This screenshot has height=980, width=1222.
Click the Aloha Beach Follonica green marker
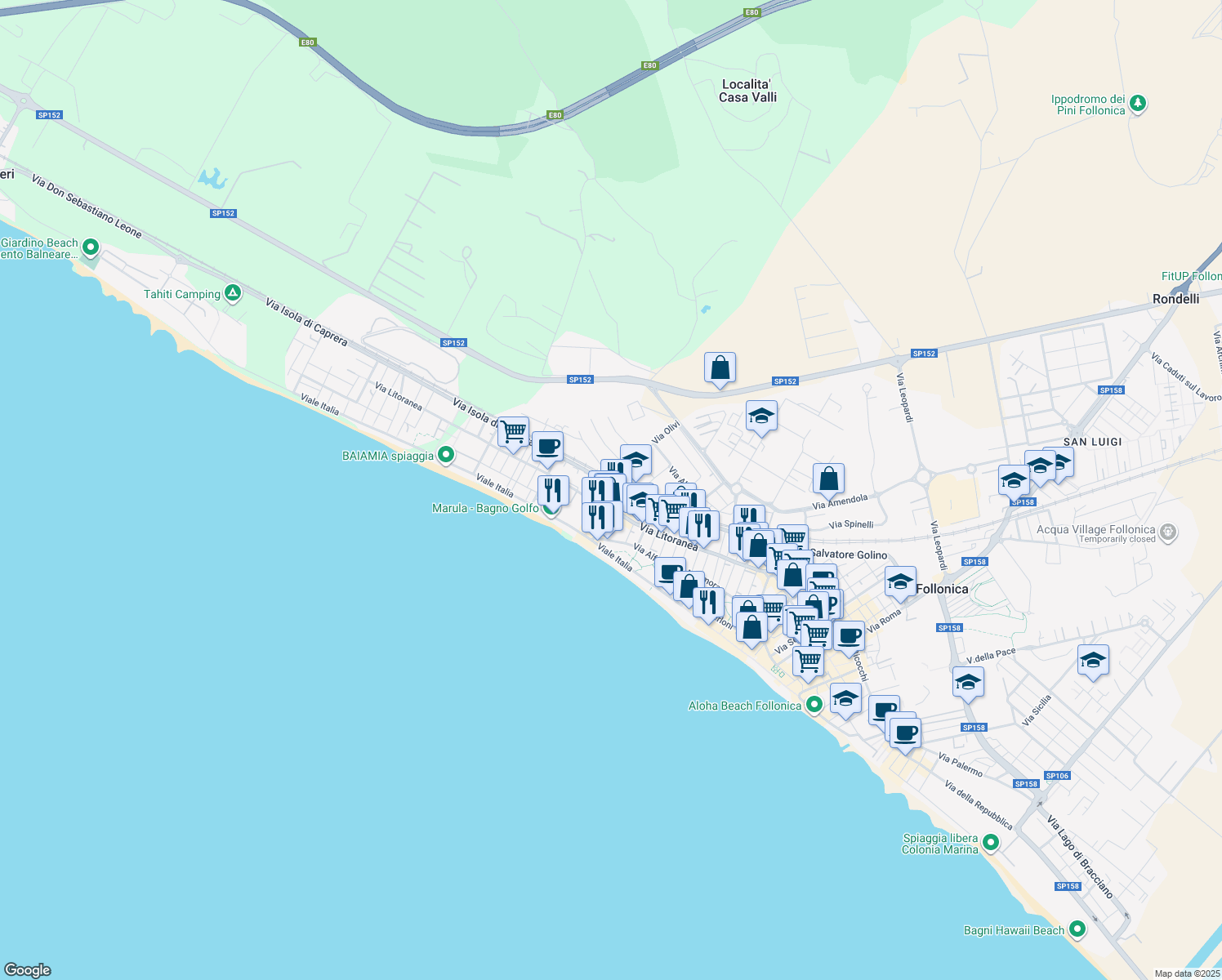814,706
